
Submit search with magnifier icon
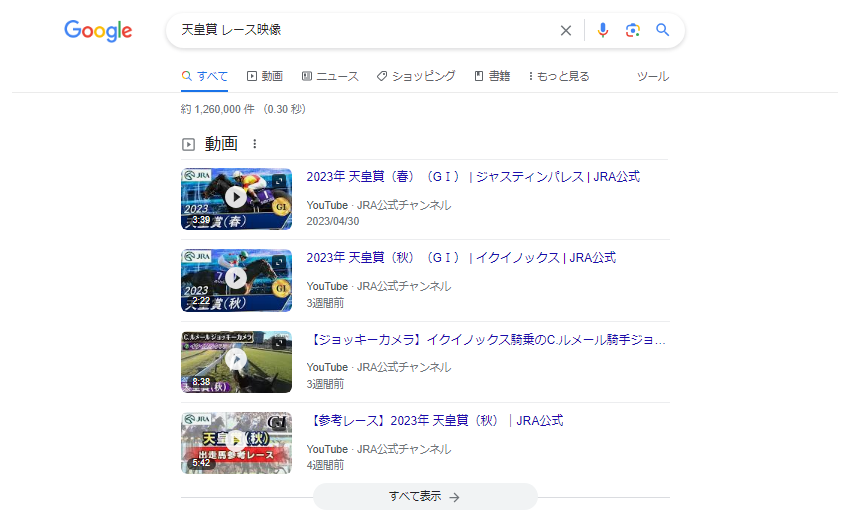662,30
